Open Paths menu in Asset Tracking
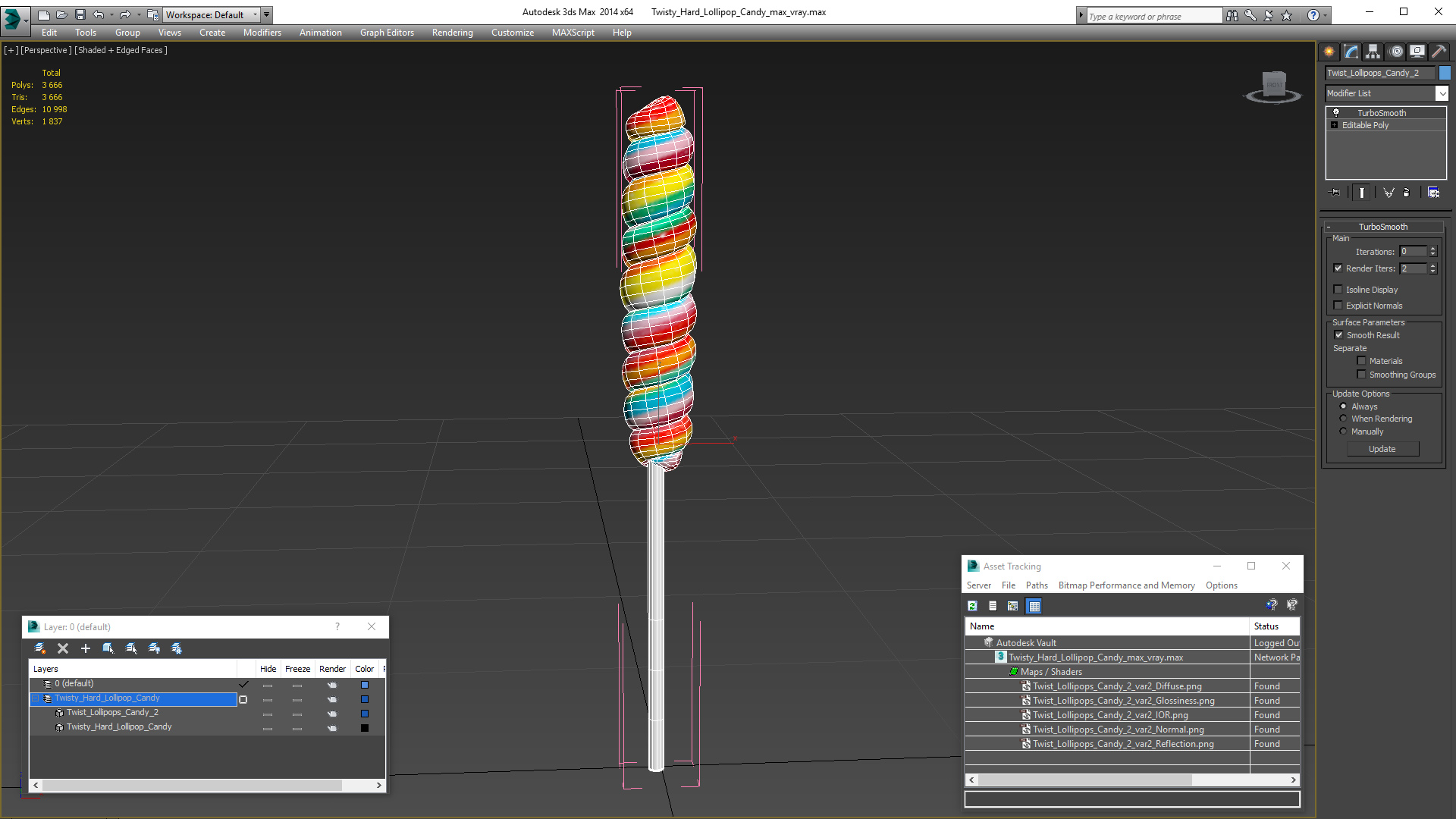Screen dimensions: 1456x819 (x=1036, y=585)
